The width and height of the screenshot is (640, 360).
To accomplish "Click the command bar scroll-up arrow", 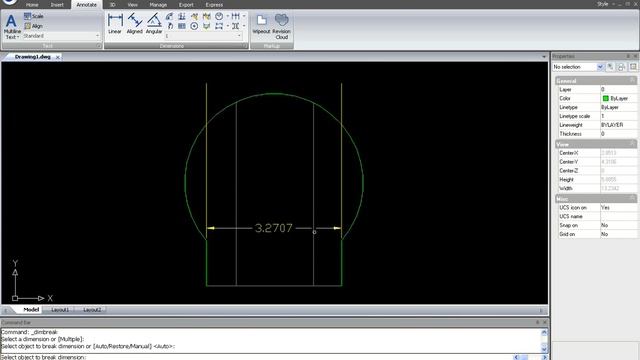I will (544, 333).
